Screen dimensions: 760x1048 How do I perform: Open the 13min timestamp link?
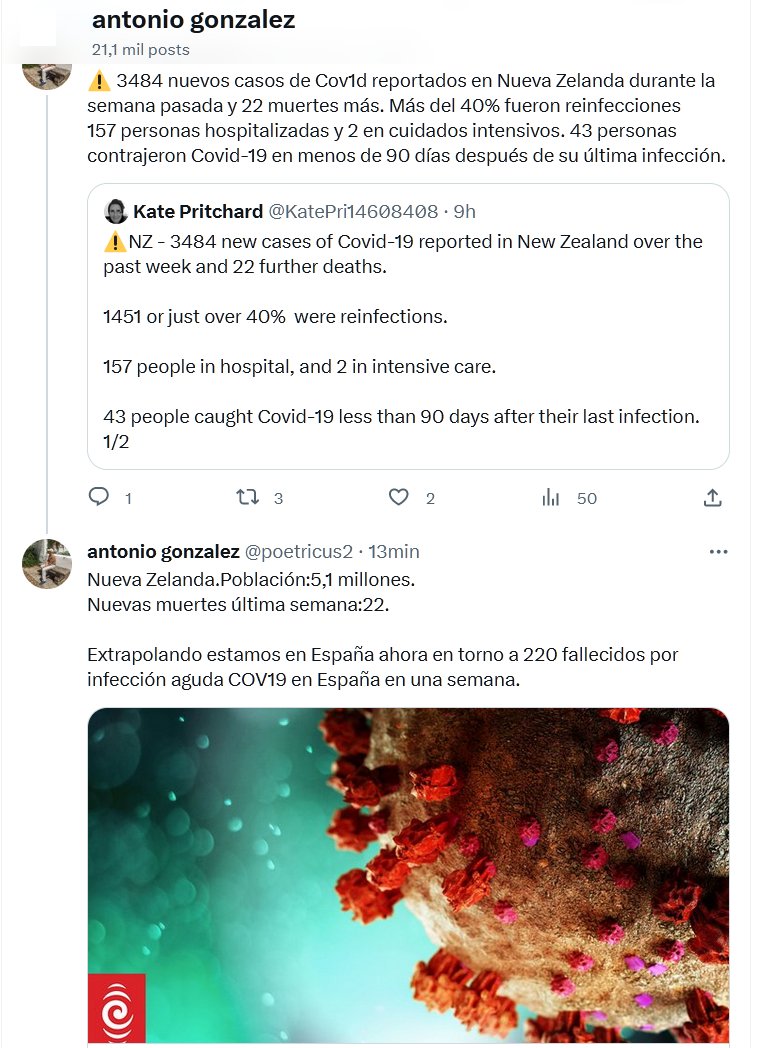(x=394, y=551)
